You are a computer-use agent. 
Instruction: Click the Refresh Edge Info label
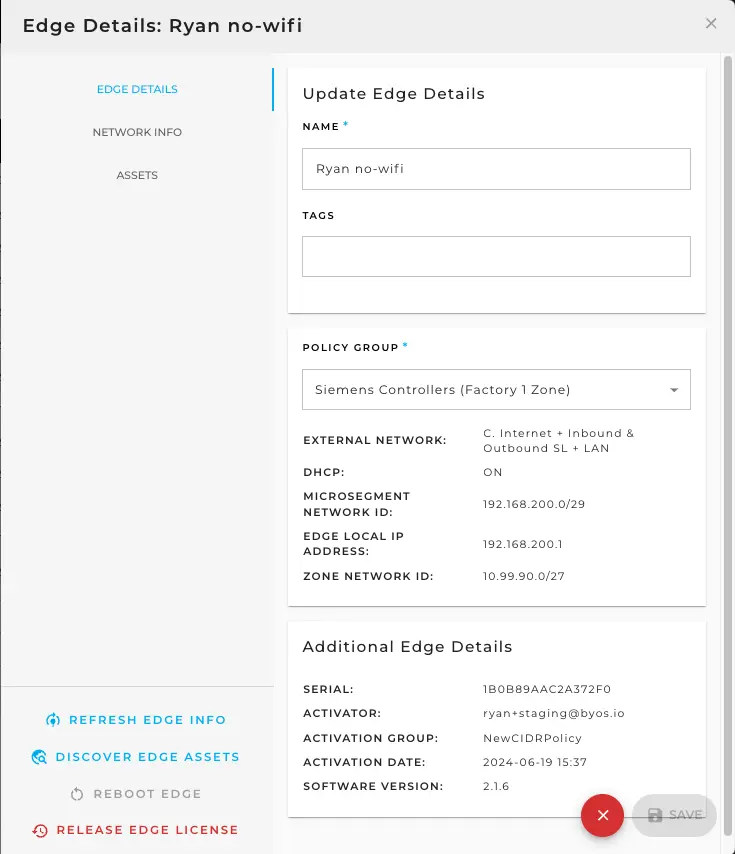[x=147, y=720]
